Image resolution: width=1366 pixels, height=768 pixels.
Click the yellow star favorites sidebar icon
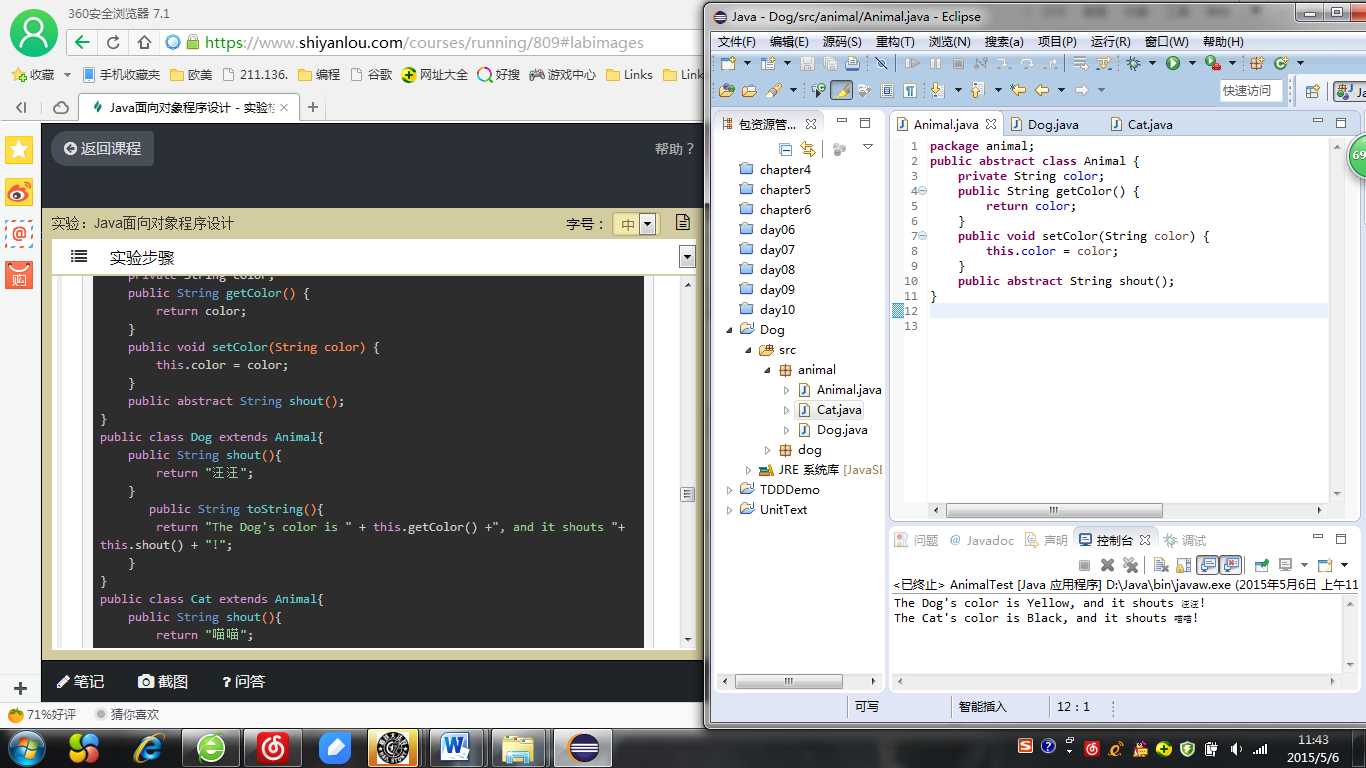19,150
